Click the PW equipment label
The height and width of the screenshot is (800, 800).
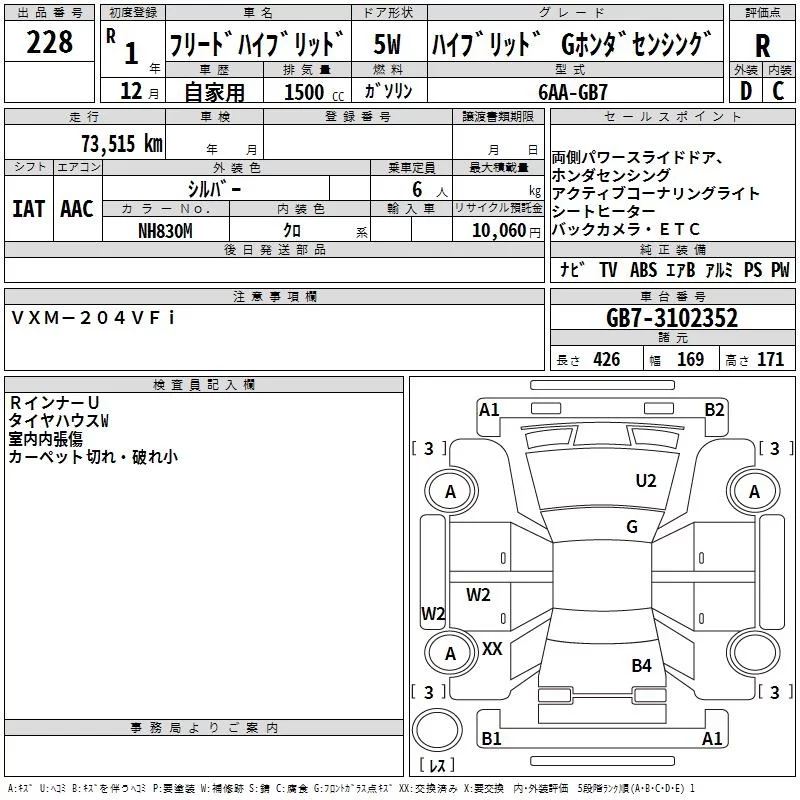pyautogui.click(x=780, y=270)
